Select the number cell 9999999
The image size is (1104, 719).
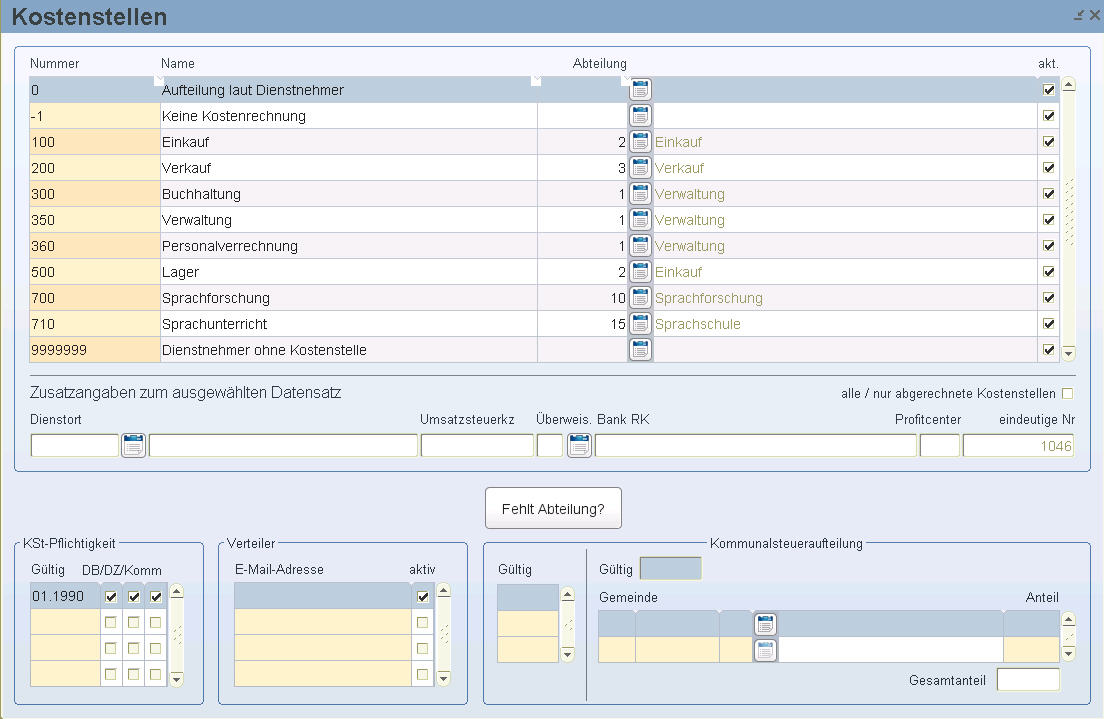(95, 350)
